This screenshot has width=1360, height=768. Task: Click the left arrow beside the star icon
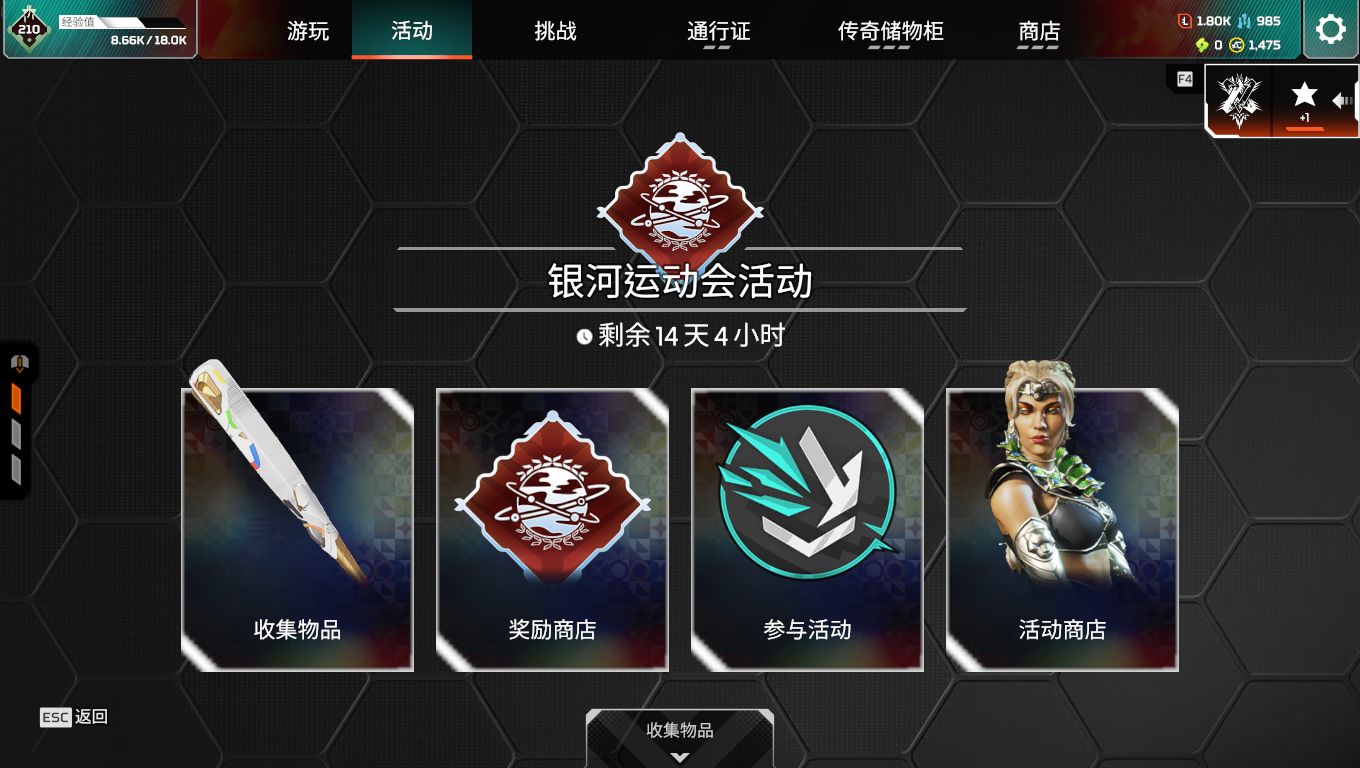[1343, 101]
